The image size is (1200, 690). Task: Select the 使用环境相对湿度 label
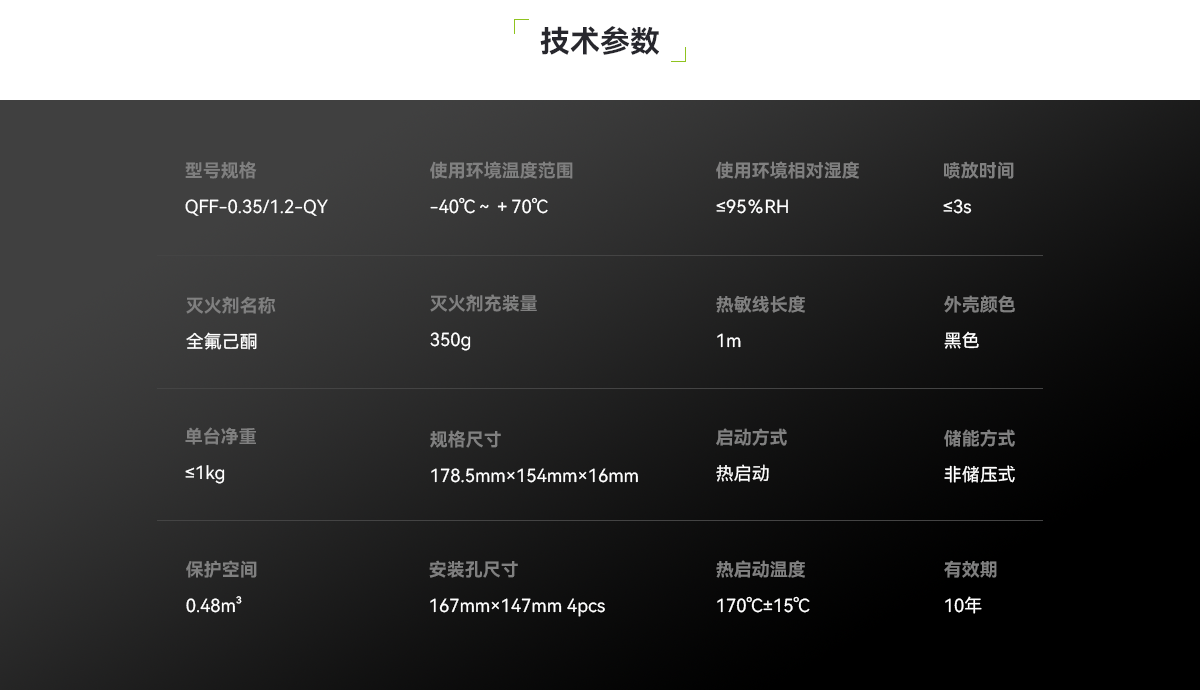click(x=787, y=171)
